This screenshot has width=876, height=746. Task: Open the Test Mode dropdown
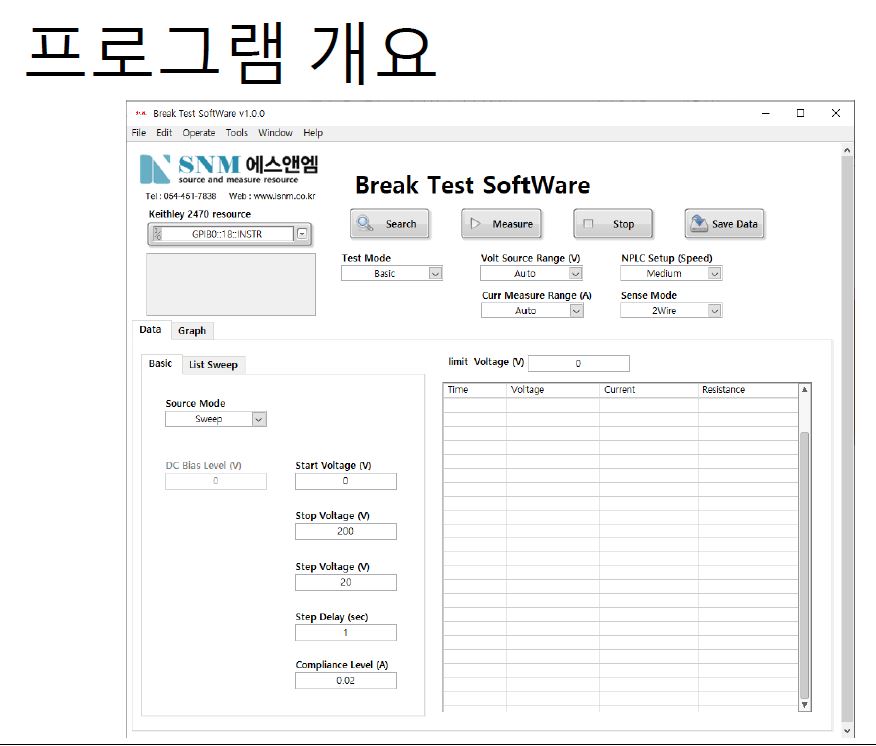click(x=435, y=273)
